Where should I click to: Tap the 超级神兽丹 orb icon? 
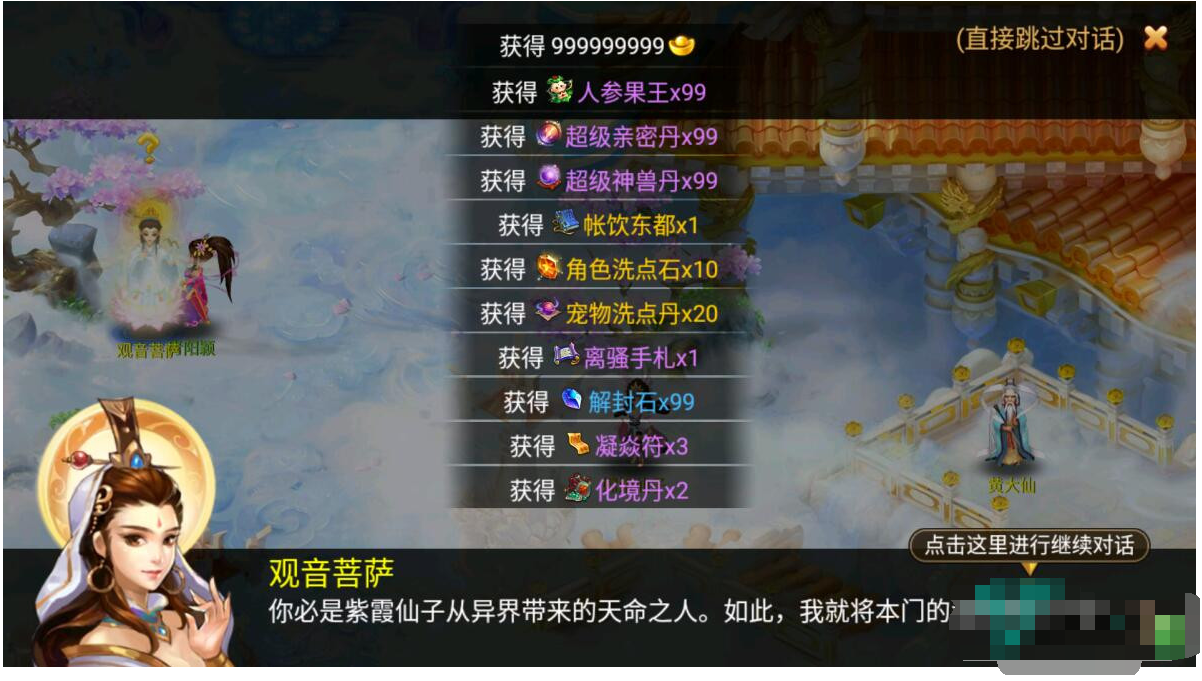click(x=549, y=179)
